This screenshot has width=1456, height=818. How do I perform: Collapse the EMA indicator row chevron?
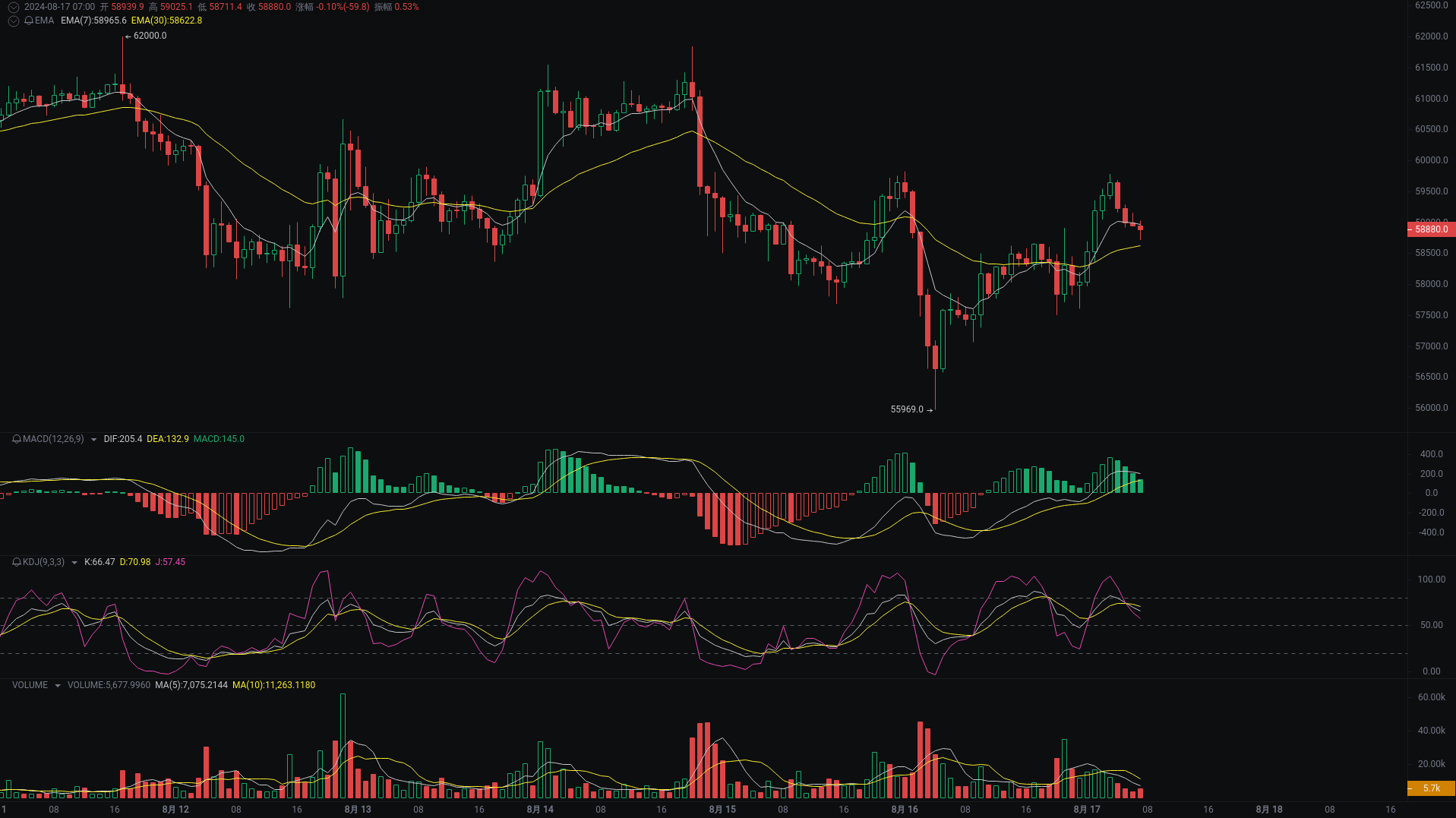pyautogui.click(x=13, y=21)
